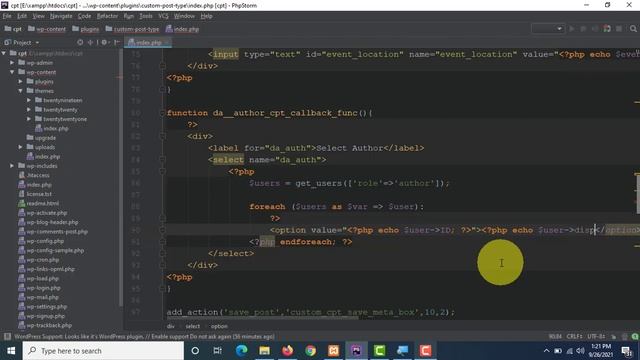
Task: Click the wp-content breadcrumb
Action: [47, 29]
